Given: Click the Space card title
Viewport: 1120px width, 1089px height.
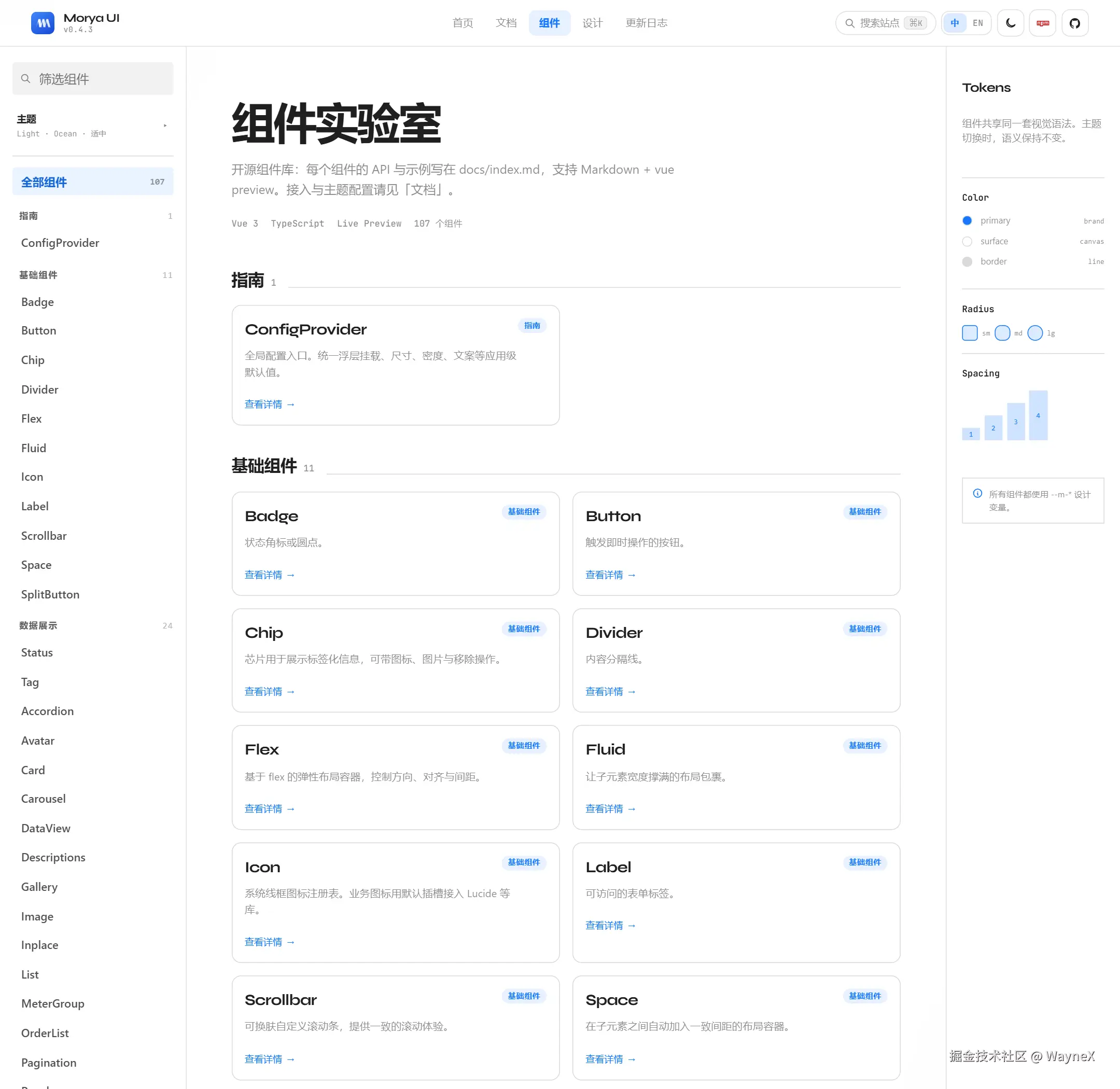Looking at the screenshot, I should point(611,1000).
